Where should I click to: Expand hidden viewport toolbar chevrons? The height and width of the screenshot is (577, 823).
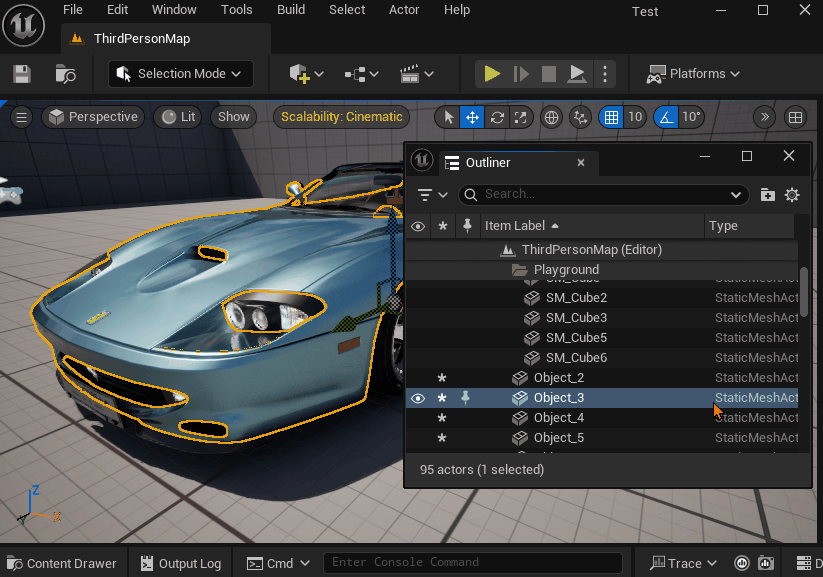pos(765,117)
